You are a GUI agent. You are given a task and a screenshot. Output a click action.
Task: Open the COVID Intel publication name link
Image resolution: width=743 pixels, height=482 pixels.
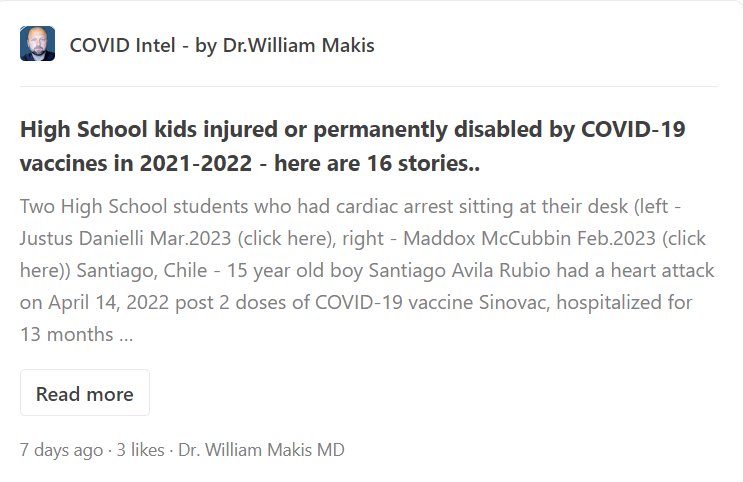221,45
